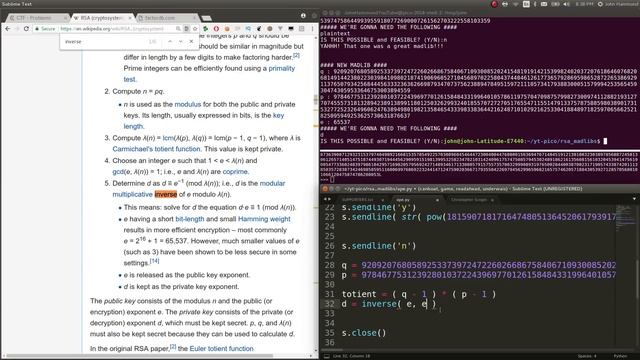The width and height of the screenshot is (640, 360).
Task: Click the 'totient' line 31 code
Action: pos(419,294)
